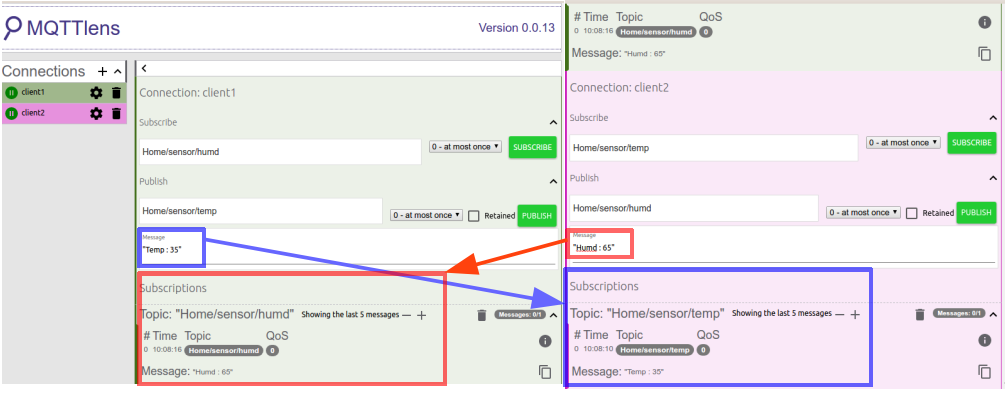Image resolution: width=1005 pixels, height=398 pixels.
Task: Click PUBLISH button in client2 panel
Action: (976, 213)
